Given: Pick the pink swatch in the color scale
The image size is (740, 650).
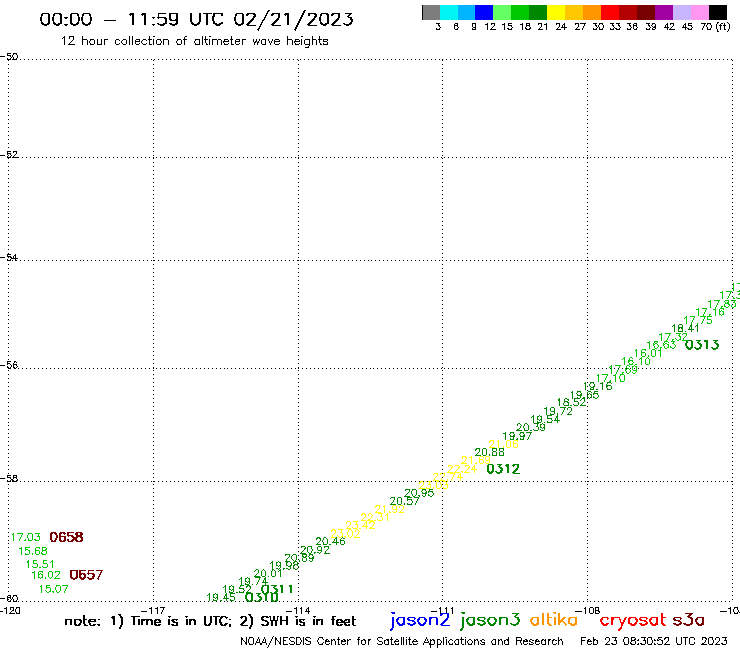Looking at the screenshot, I should 699,12.
